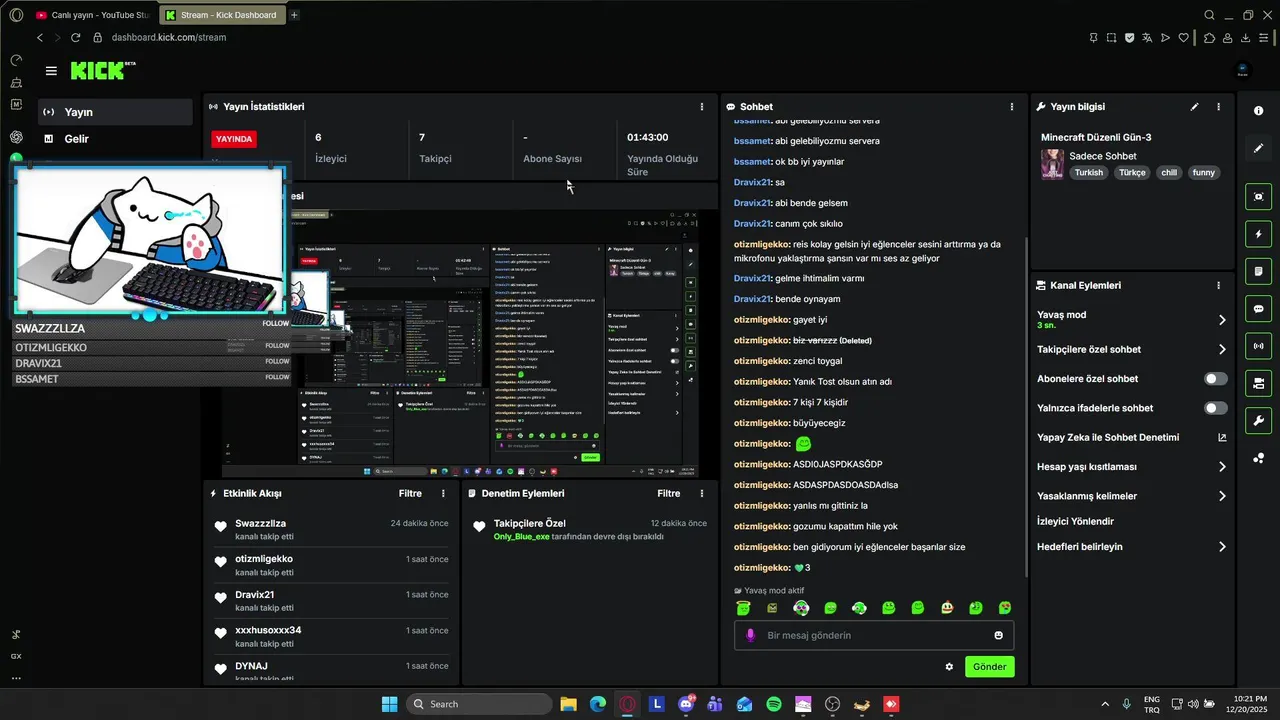Open the Denetim Eylemleri three-dot menu

pos(701,493)
